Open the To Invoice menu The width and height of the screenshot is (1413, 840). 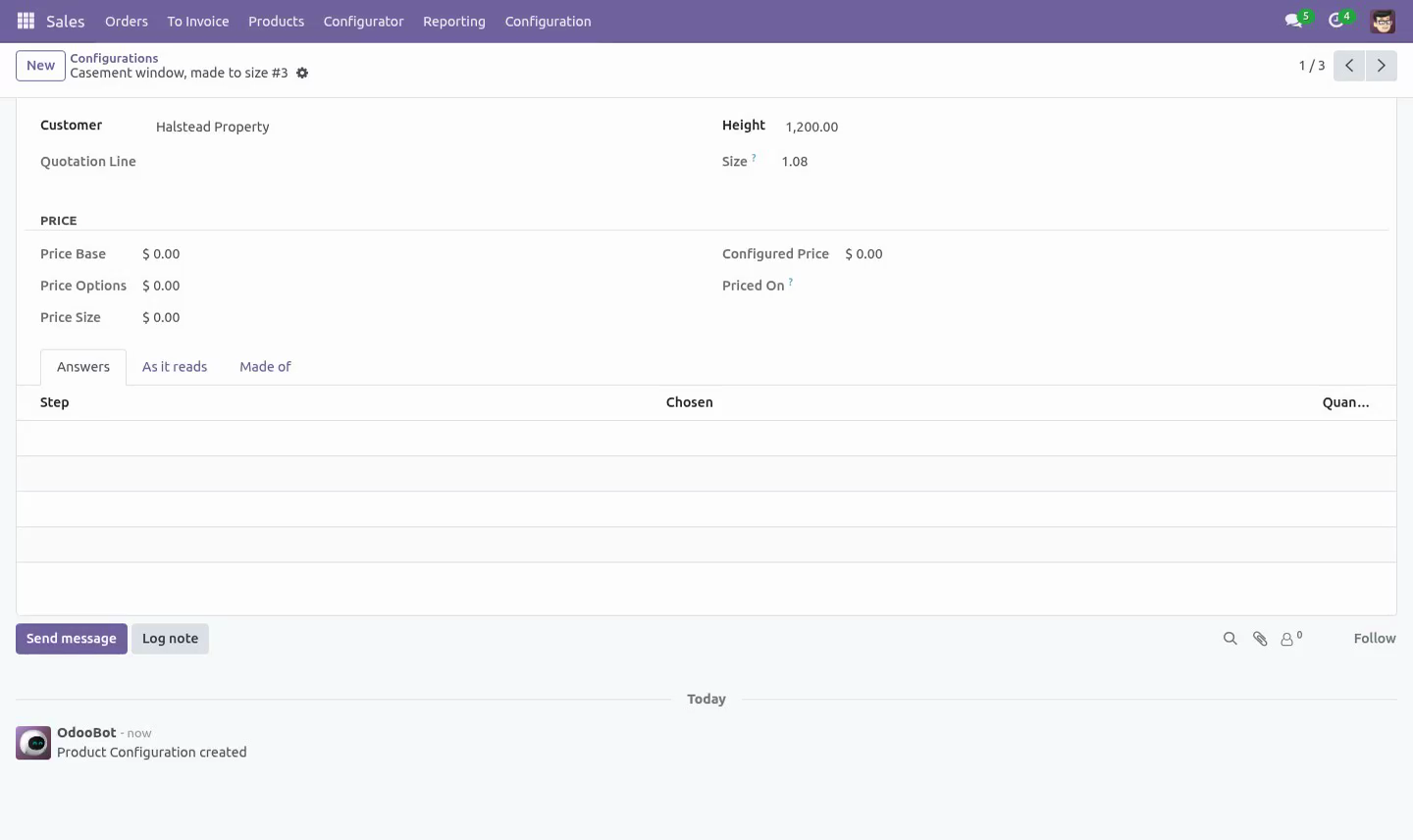click(198, 21)
